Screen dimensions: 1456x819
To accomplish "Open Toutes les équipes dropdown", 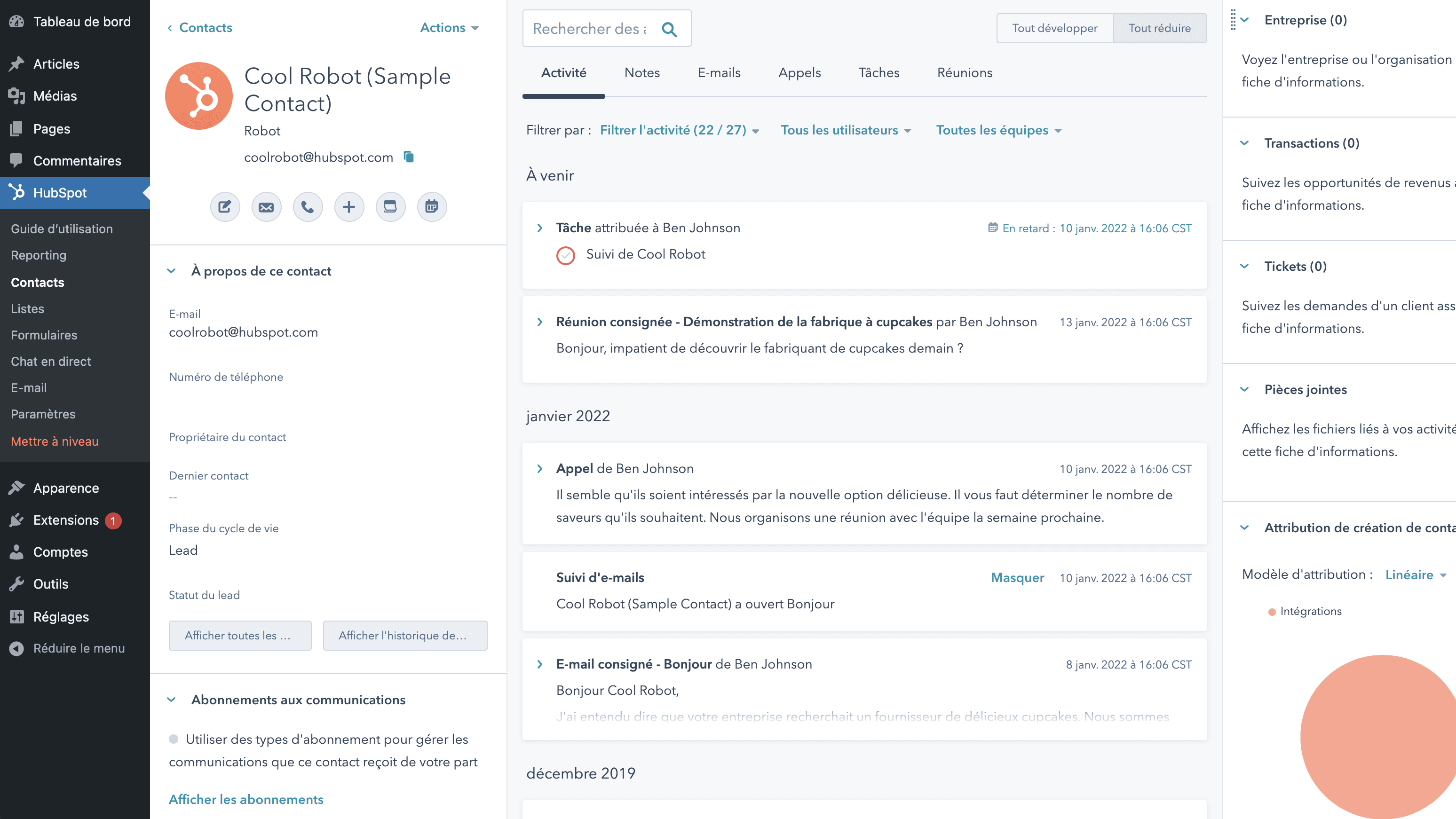I will pyautogui.click(x=999, y=130).
